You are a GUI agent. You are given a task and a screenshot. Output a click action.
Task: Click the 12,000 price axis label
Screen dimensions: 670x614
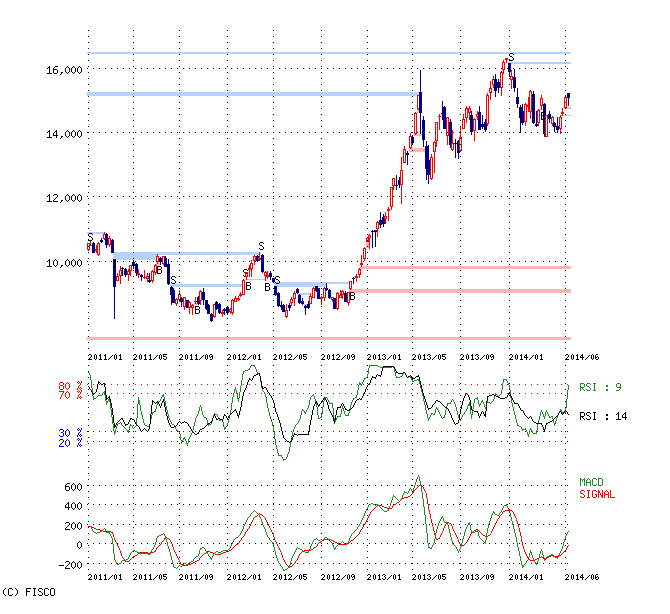[x=65, y=198]
